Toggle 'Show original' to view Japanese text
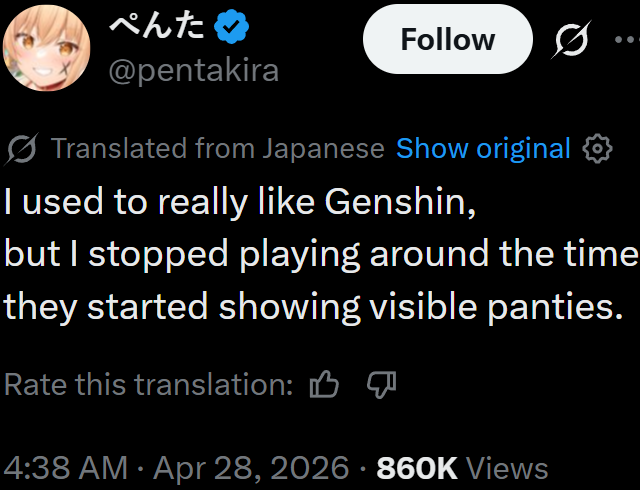The image size is (640, 490). tap(483, 149)
